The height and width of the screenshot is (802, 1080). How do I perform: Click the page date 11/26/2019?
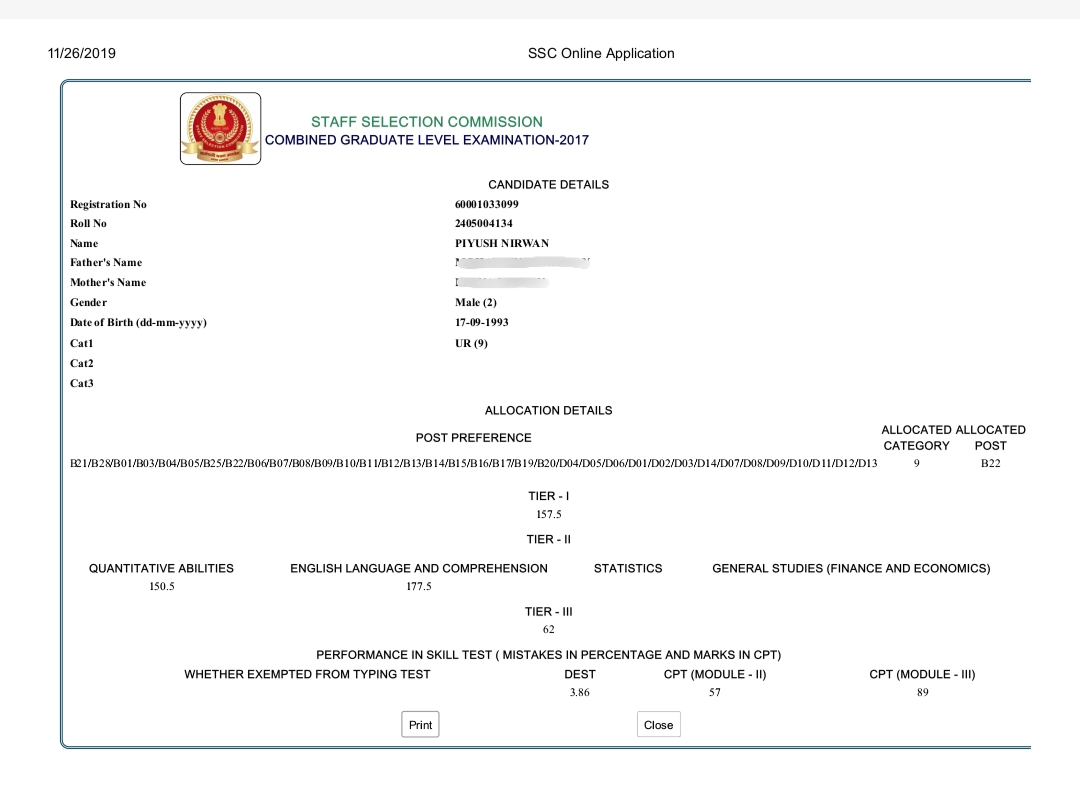pos(81,54)
